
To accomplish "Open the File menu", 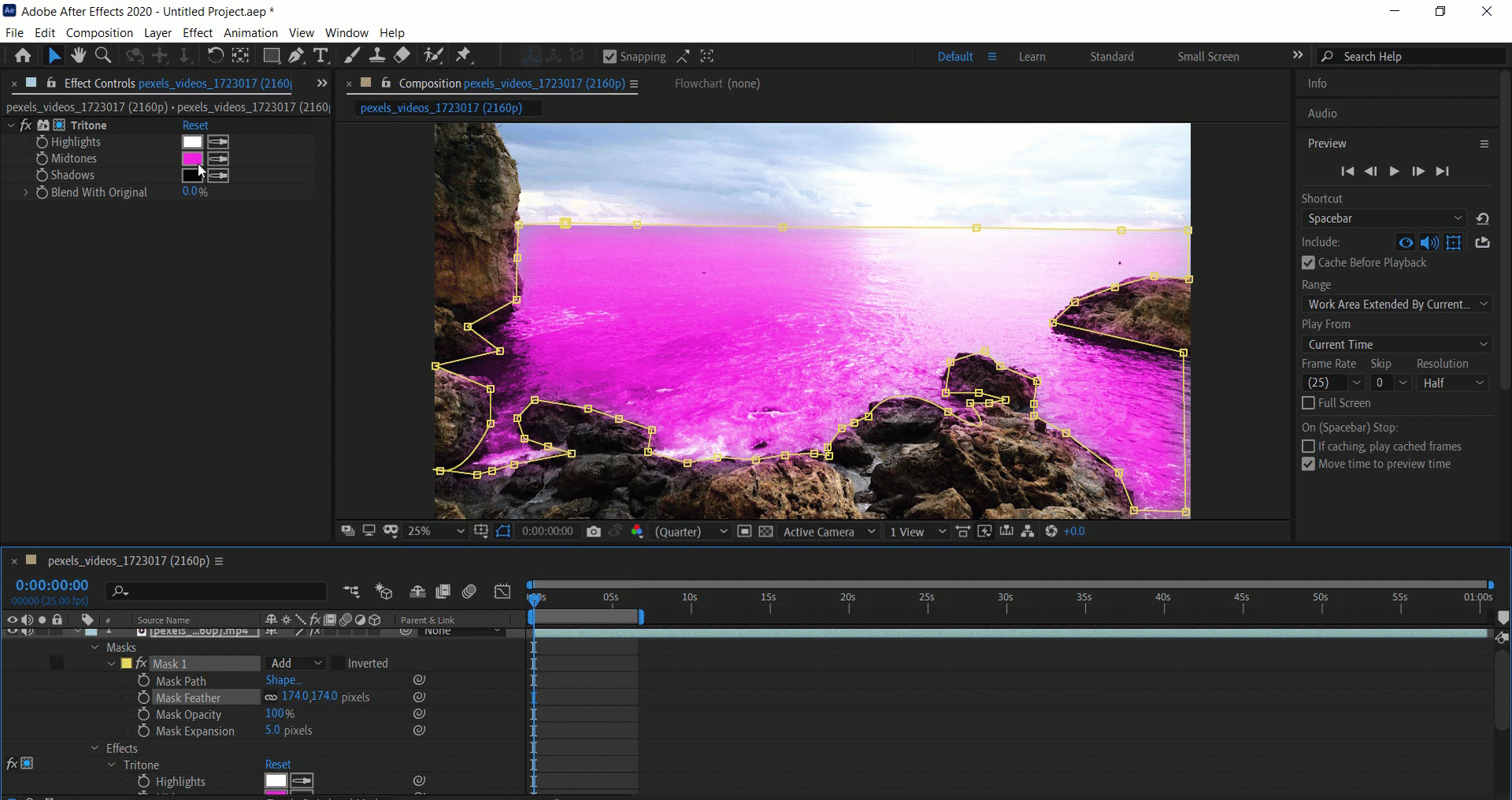I will tap(14, 33).
